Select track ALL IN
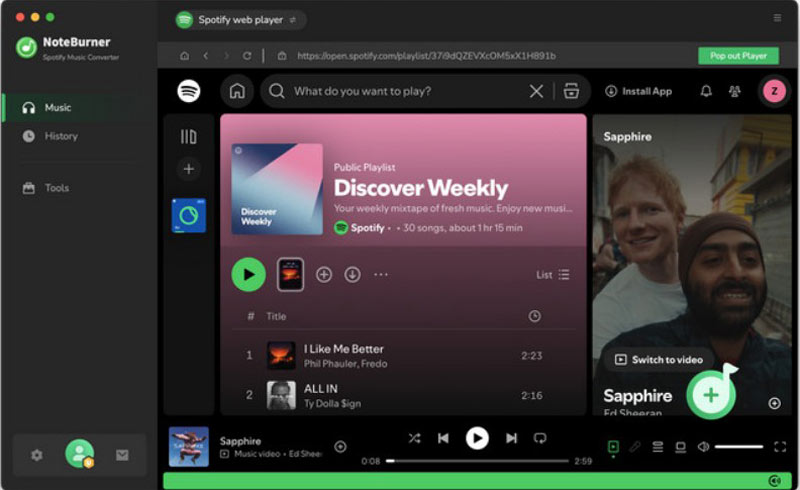Screen dimensions: 800x490 click(x=320, y=389)
